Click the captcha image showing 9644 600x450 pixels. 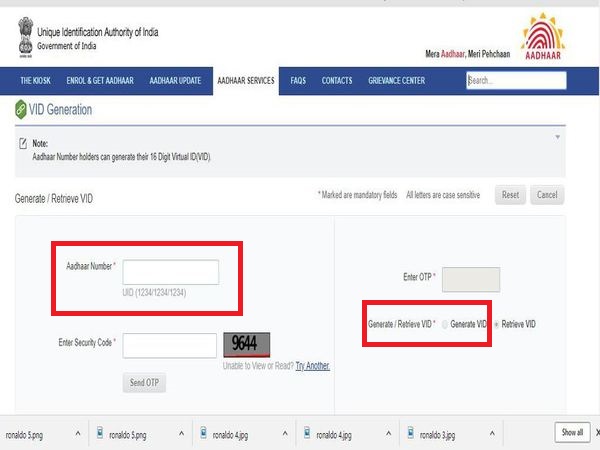click(246, 345)
